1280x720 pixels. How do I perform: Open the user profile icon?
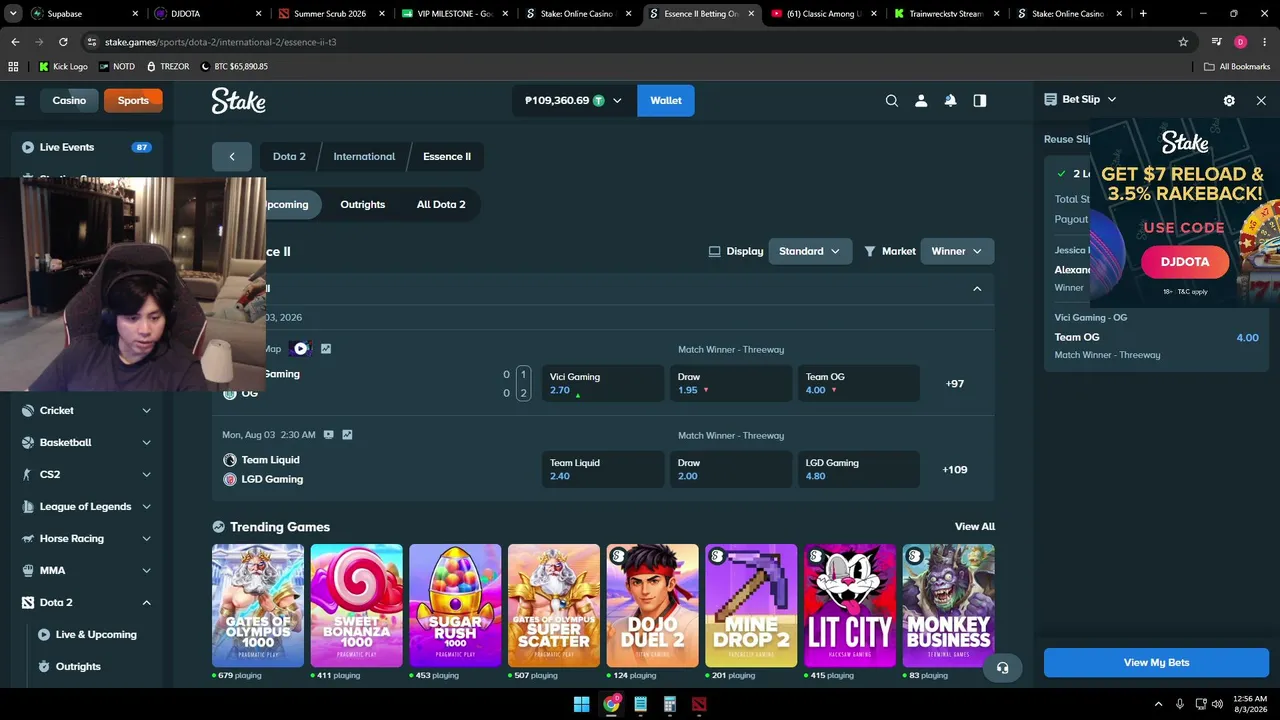(x=921, y=100)
